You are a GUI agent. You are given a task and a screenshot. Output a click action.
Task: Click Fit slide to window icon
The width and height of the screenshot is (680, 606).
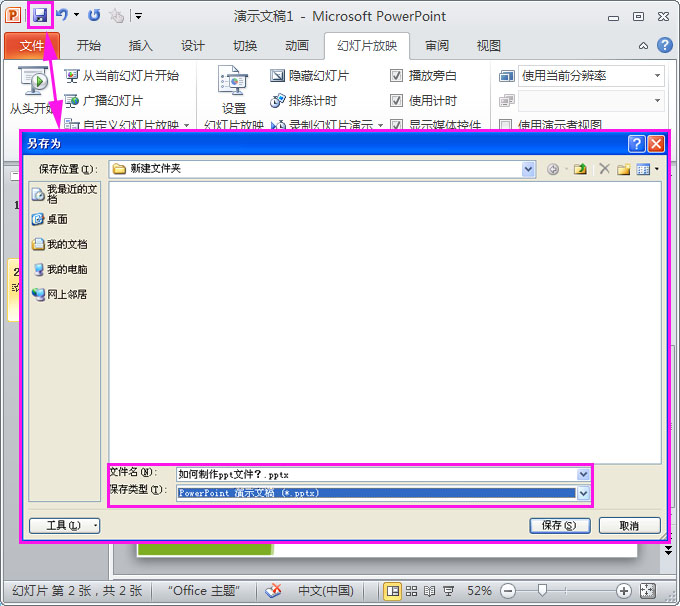[x=647, y=591]
